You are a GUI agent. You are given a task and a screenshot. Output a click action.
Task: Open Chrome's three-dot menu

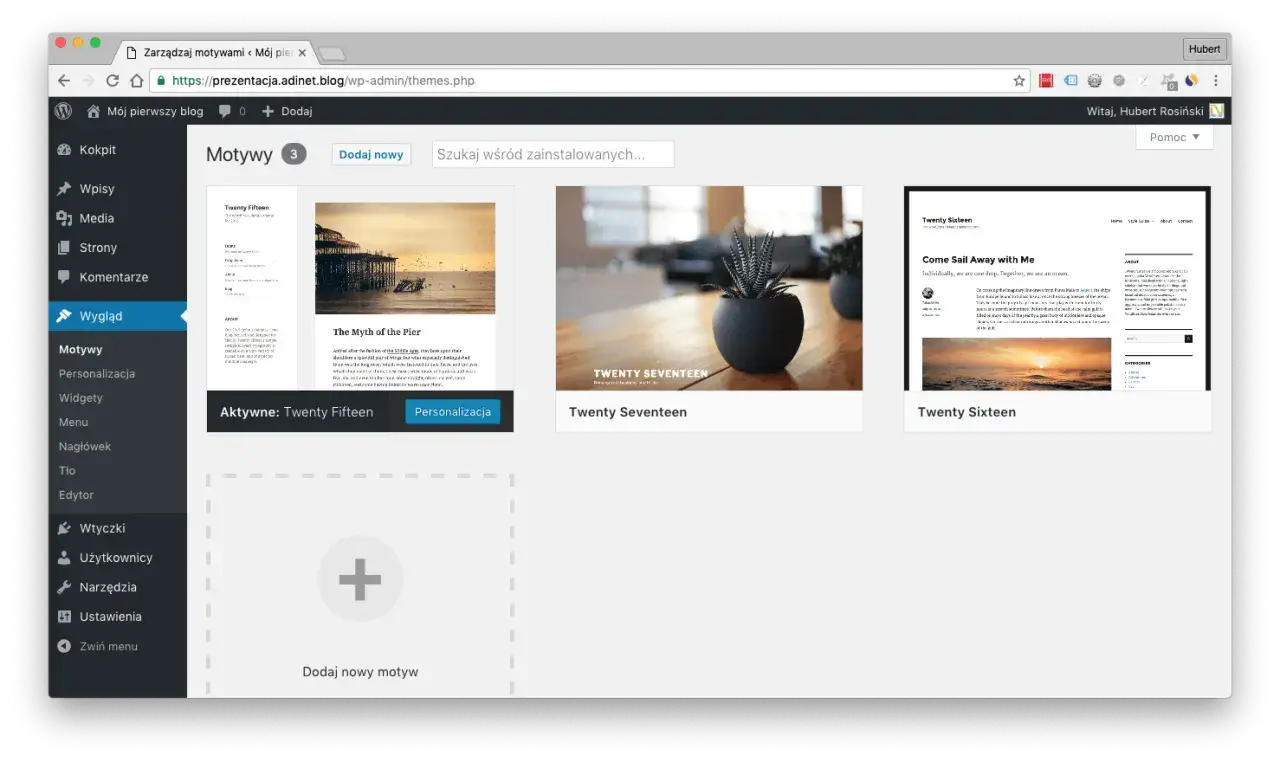tap(1216, 81)
